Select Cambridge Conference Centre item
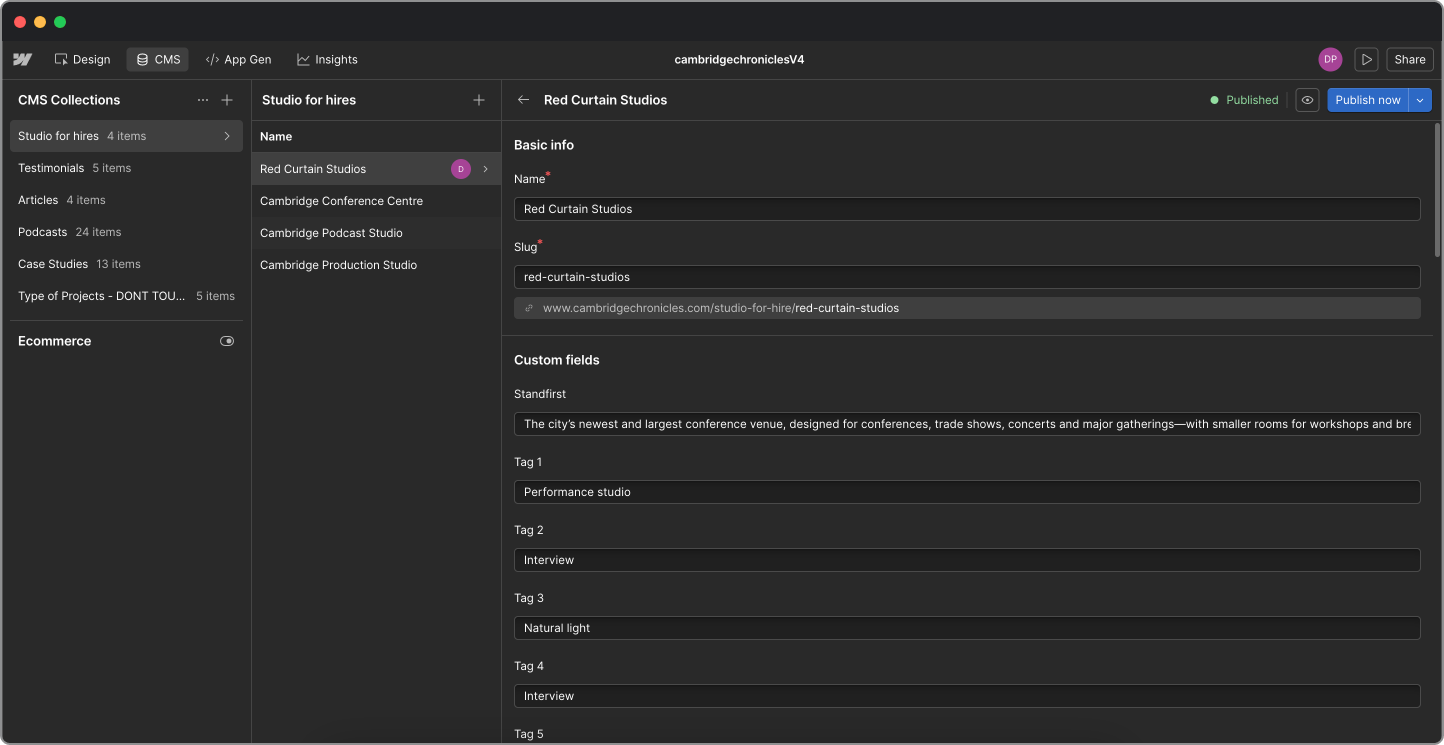 (376, 201)
